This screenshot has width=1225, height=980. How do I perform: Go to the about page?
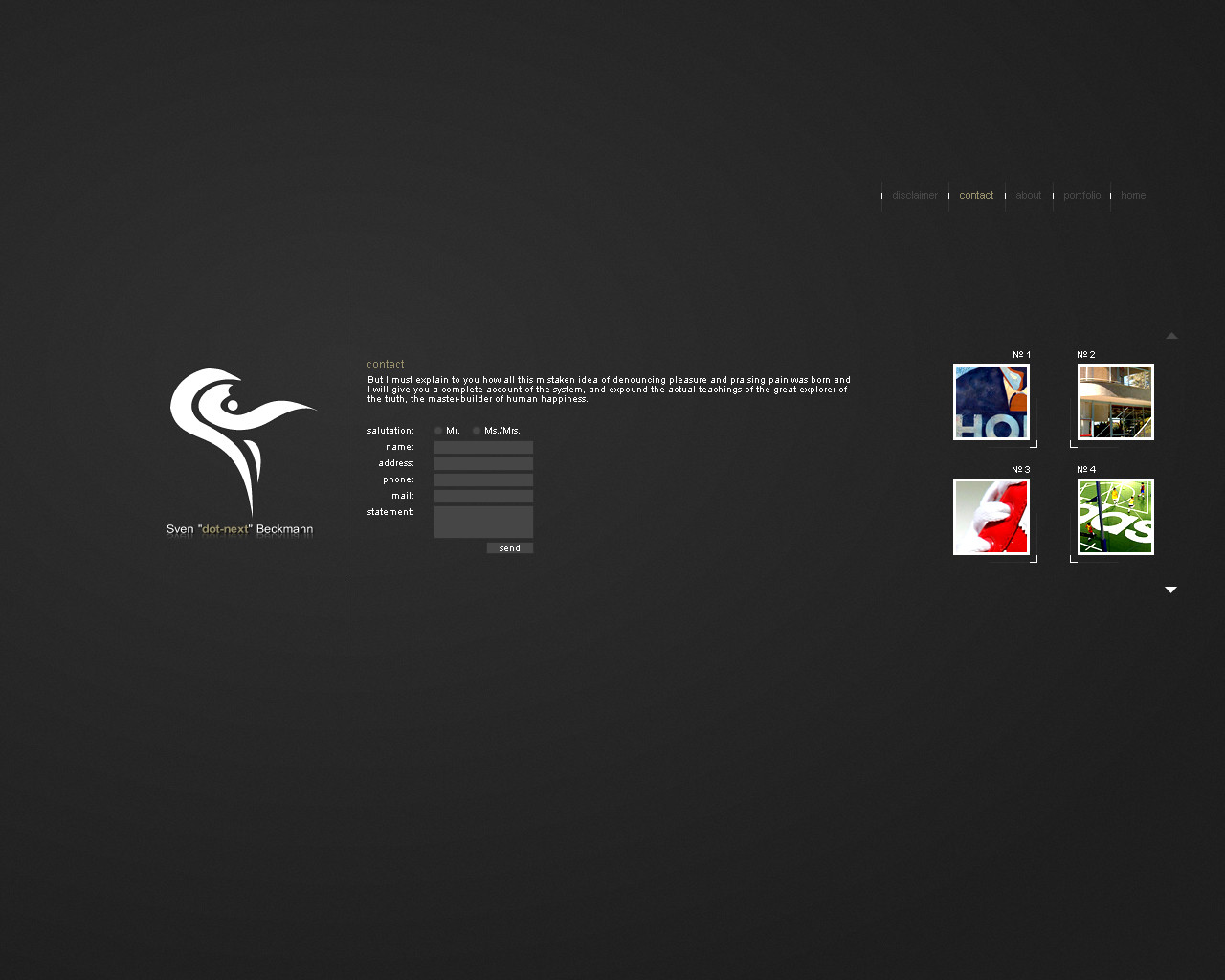[x=1029, y=196]
